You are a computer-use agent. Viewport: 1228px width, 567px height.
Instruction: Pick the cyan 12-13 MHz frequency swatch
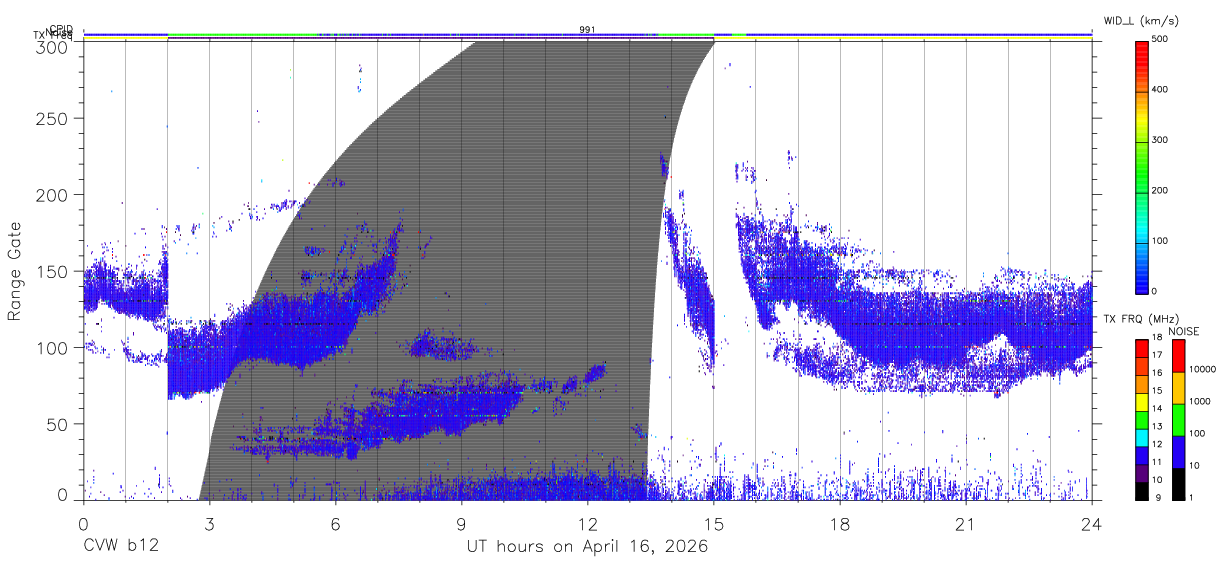(1141, 438)
